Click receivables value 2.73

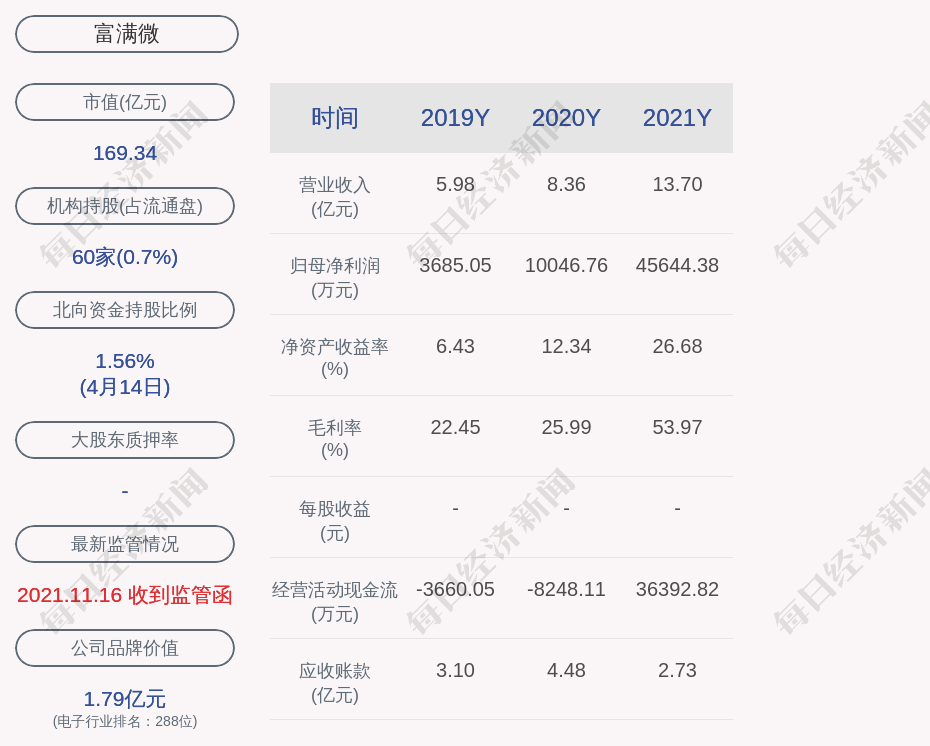[677, 670]
